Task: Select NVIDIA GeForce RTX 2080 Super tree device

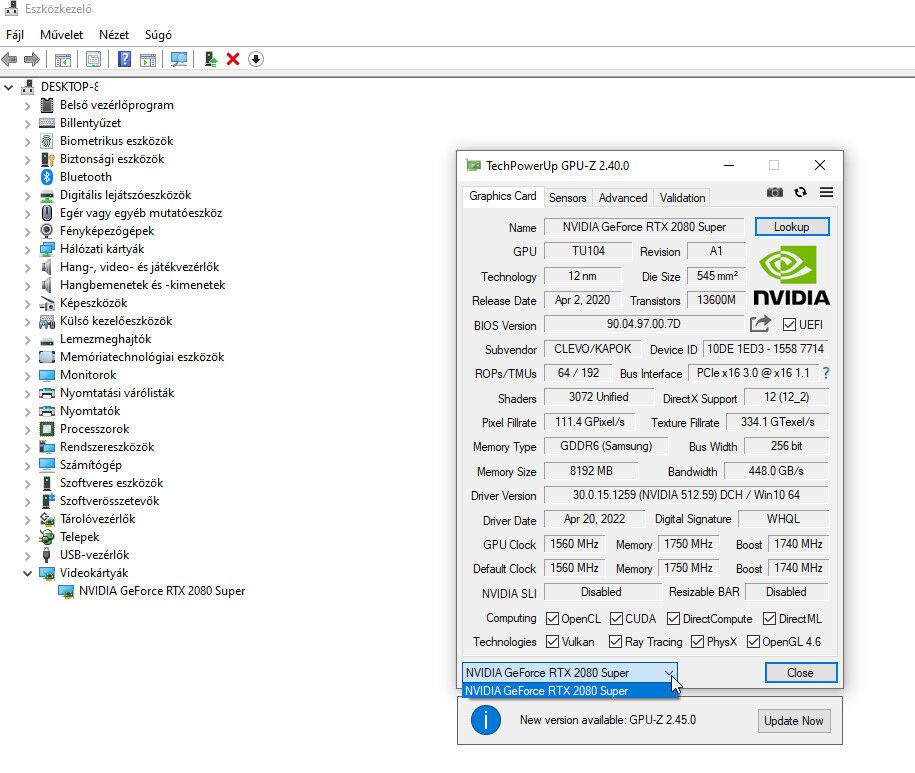Action: pyautogui.click(x=162, y=591)
